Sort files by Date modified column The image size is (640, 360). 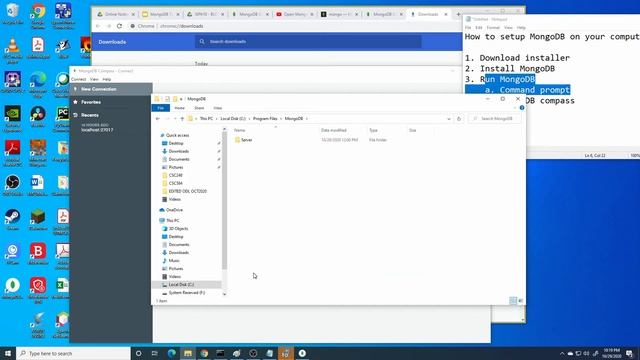333,130
